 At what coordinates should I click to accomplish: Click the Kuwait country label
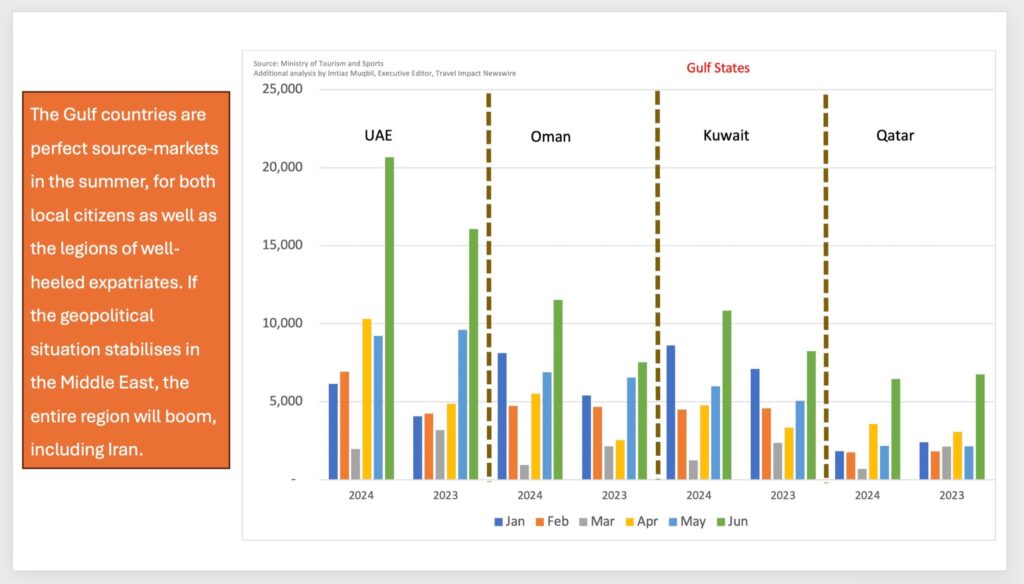point(726,134)
